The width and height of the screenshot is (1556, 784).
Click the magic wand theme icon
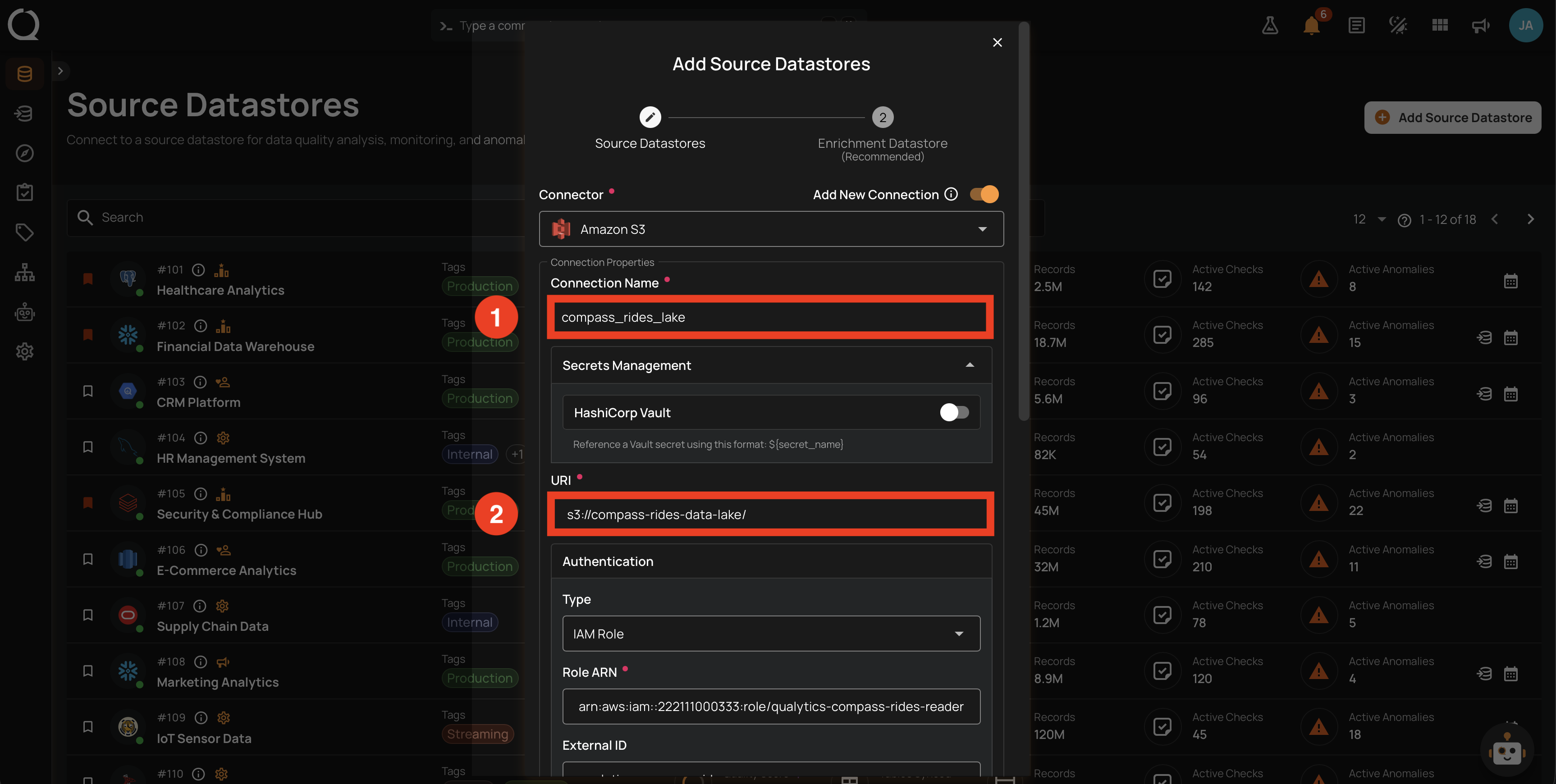click(x=1398, y=25)
